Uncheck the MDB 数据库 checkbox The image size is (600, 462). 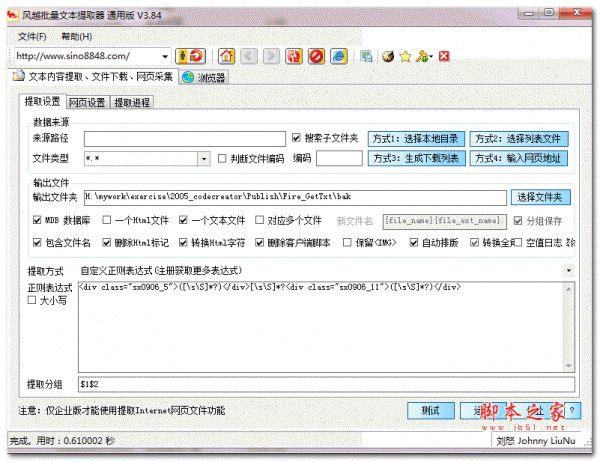(x=37, y=220)
